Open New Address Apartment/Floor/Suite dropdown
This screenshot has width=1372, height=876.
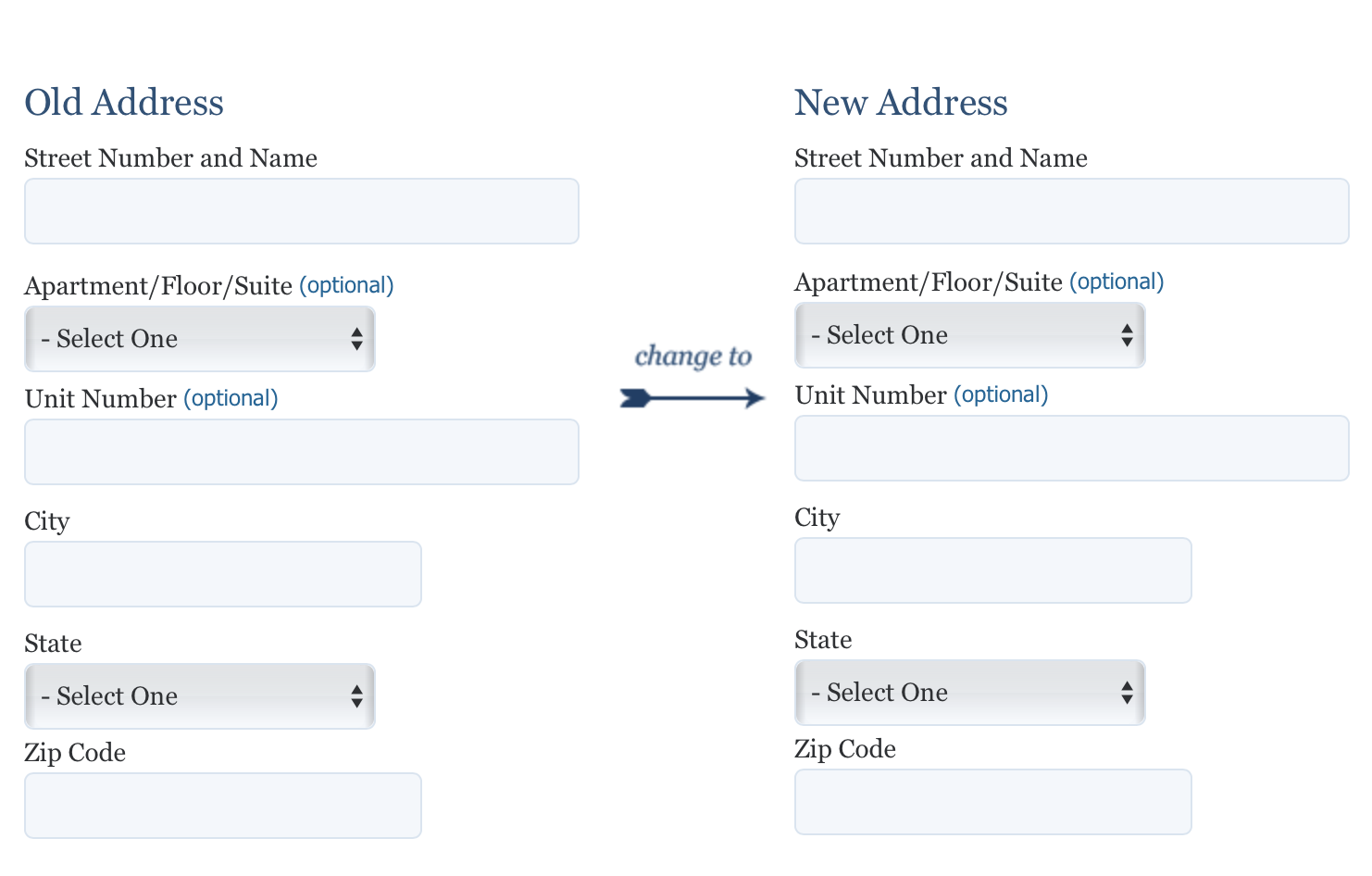970,335
